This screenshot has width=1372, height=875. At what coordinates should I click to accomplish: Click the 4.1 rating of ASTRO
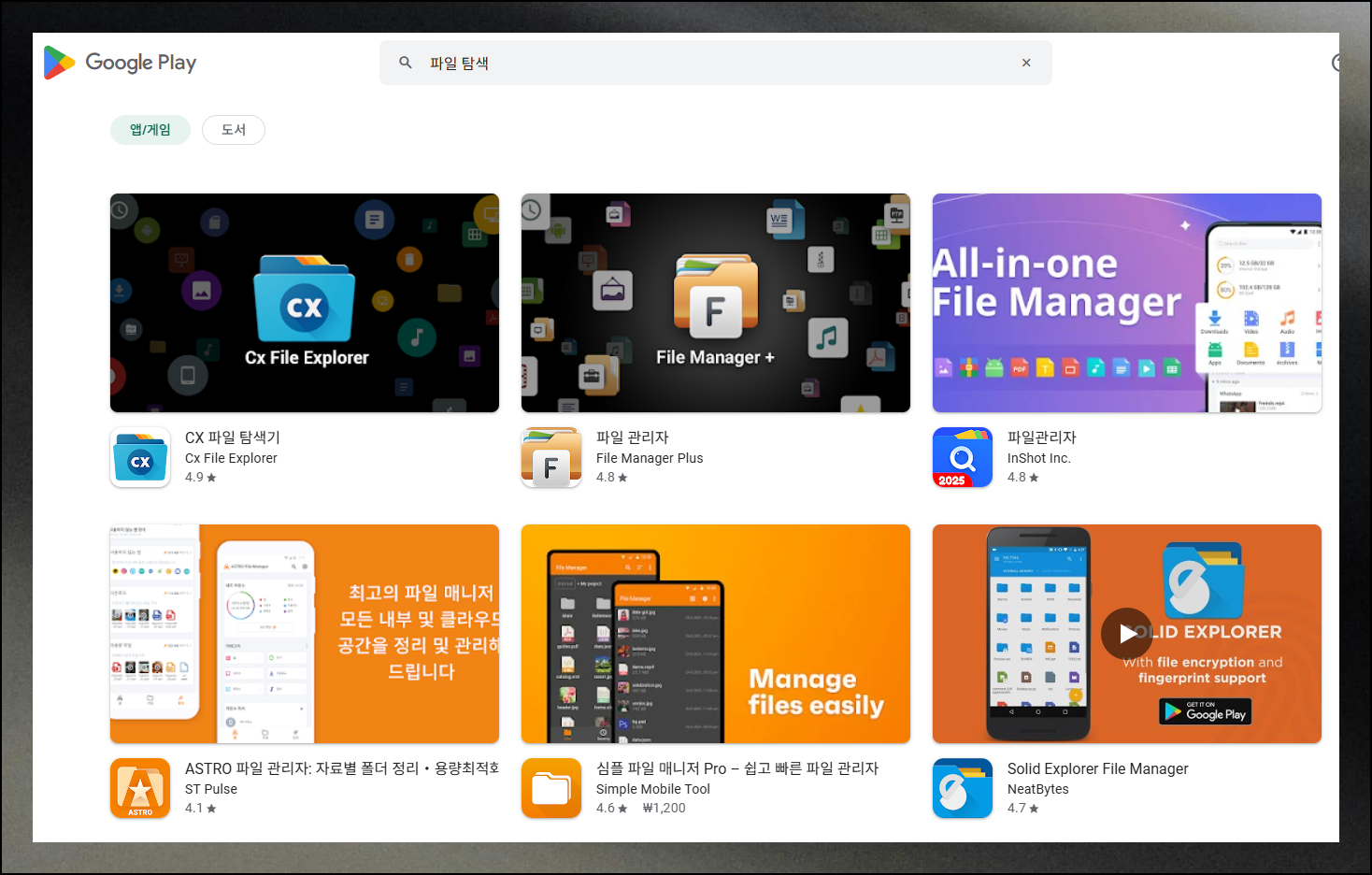(200, 808)
